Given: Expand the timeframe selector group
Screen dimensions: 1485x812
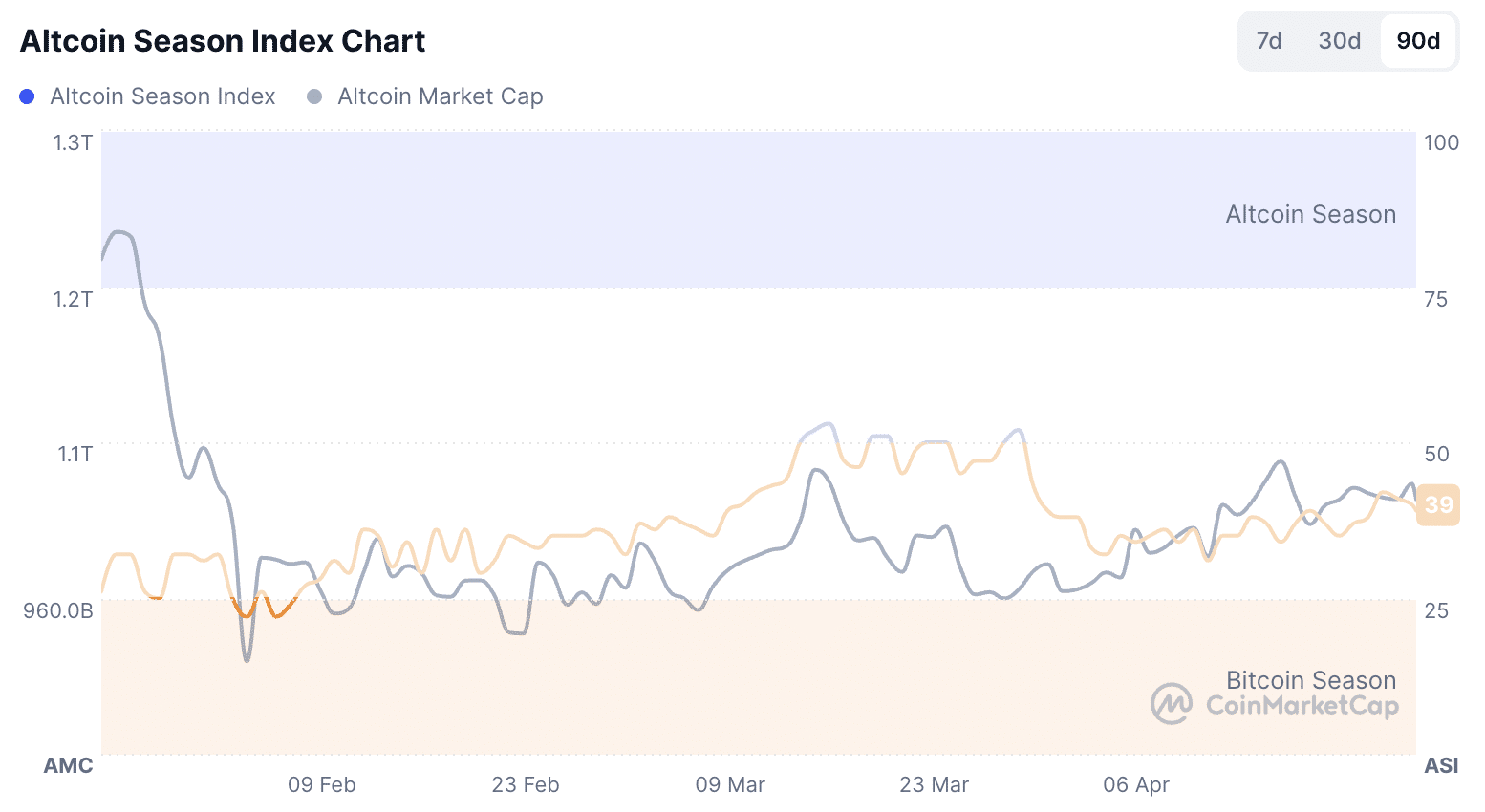Looking at the screenshot, I should pos(1347,41).
